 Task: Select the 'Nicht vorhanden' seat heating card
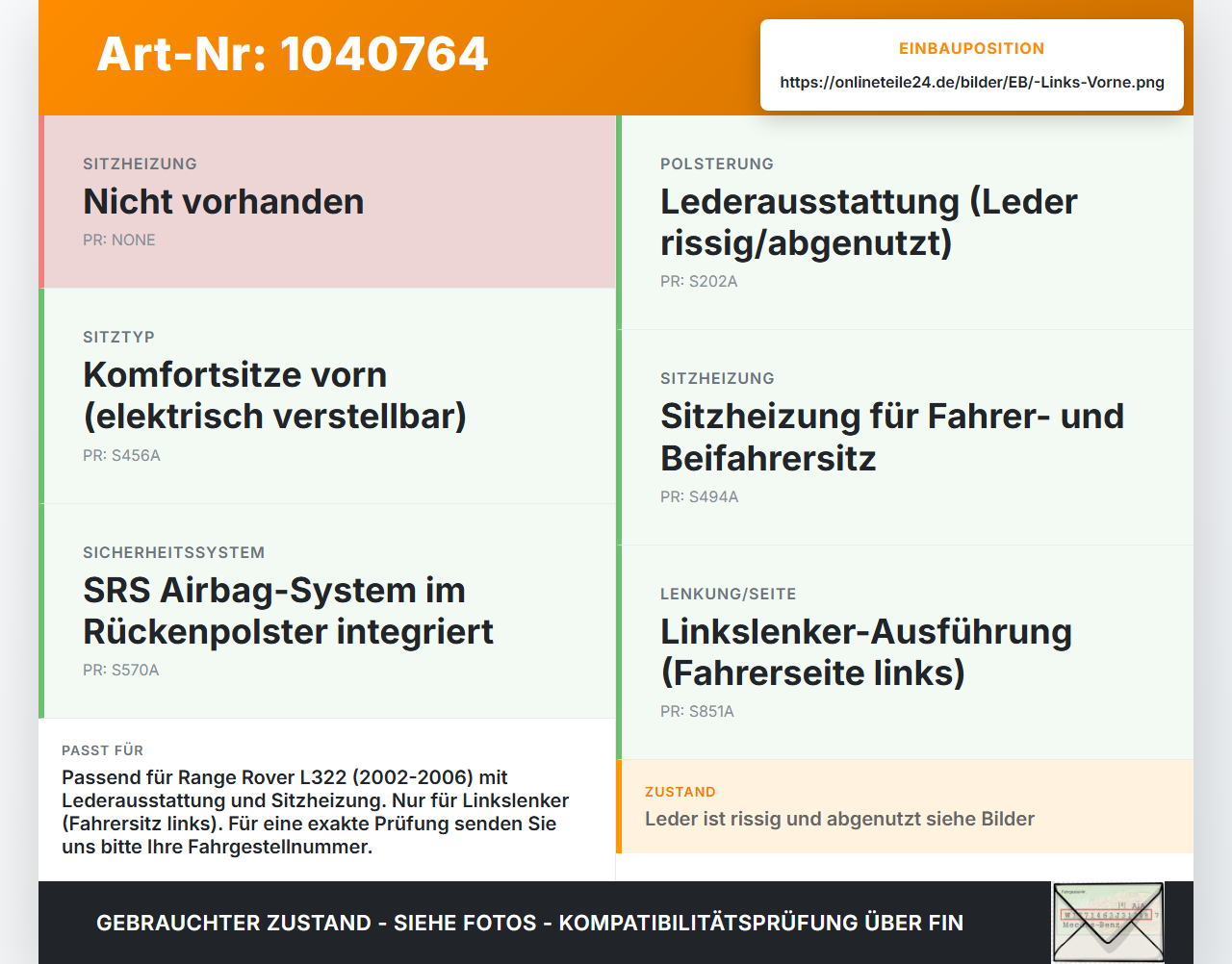coord(327,202)
